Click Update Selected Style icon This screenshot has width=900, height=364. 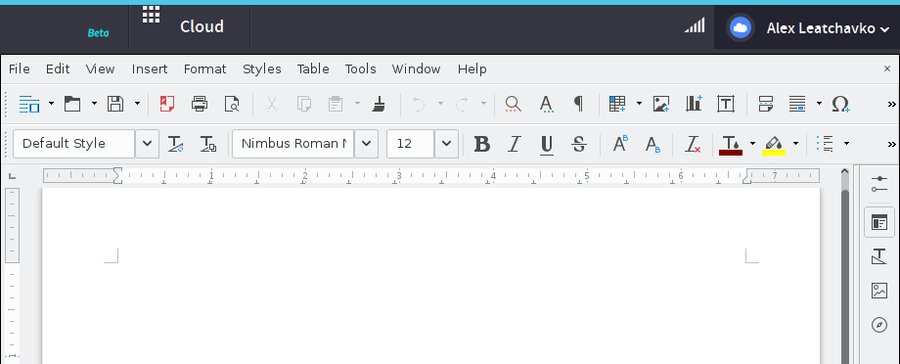176,144
